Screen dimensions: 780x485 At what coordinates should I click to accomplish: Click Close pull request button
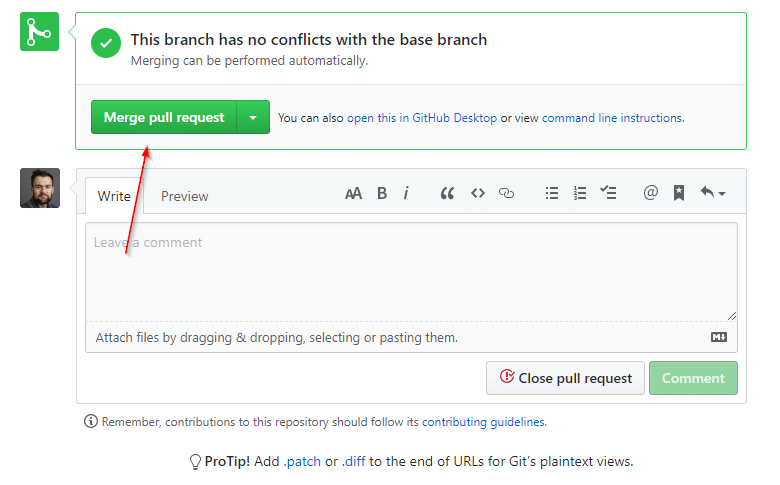(565, 378)
